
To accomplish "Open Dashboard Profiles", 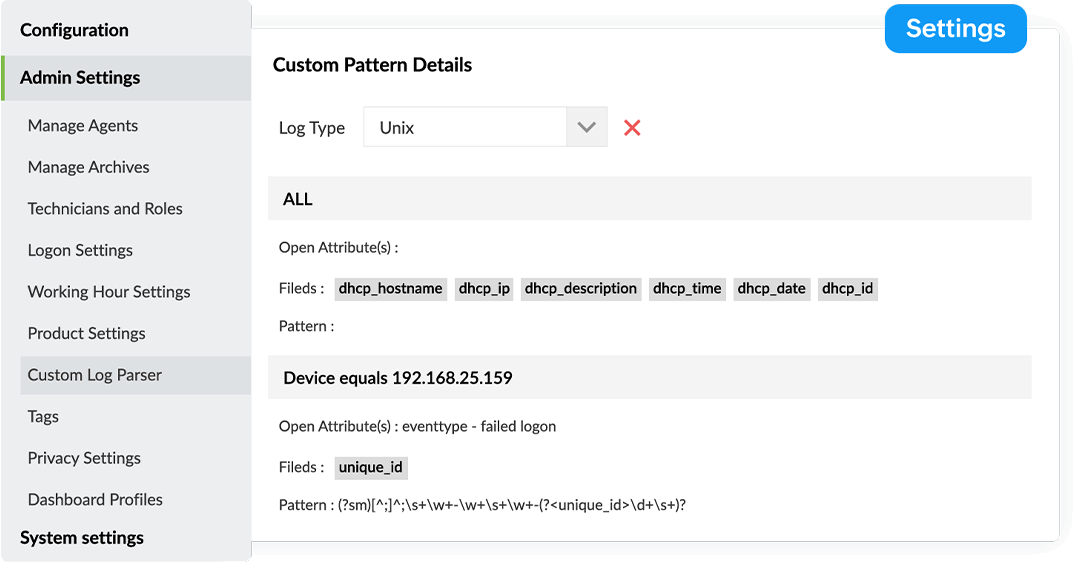I will point(95,499).
